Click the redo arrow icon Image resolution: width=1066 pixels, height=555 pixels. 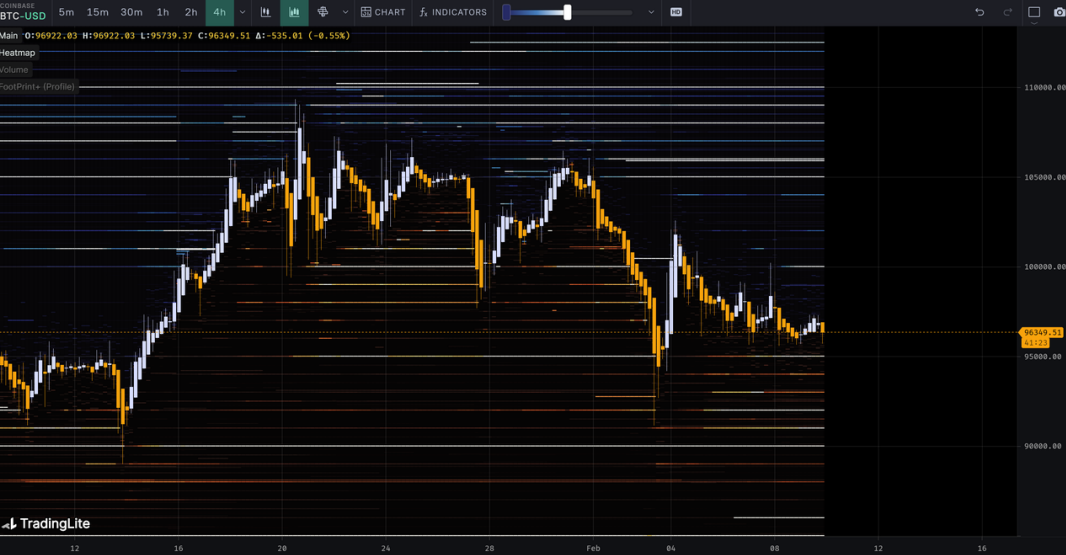[1007, 12]
